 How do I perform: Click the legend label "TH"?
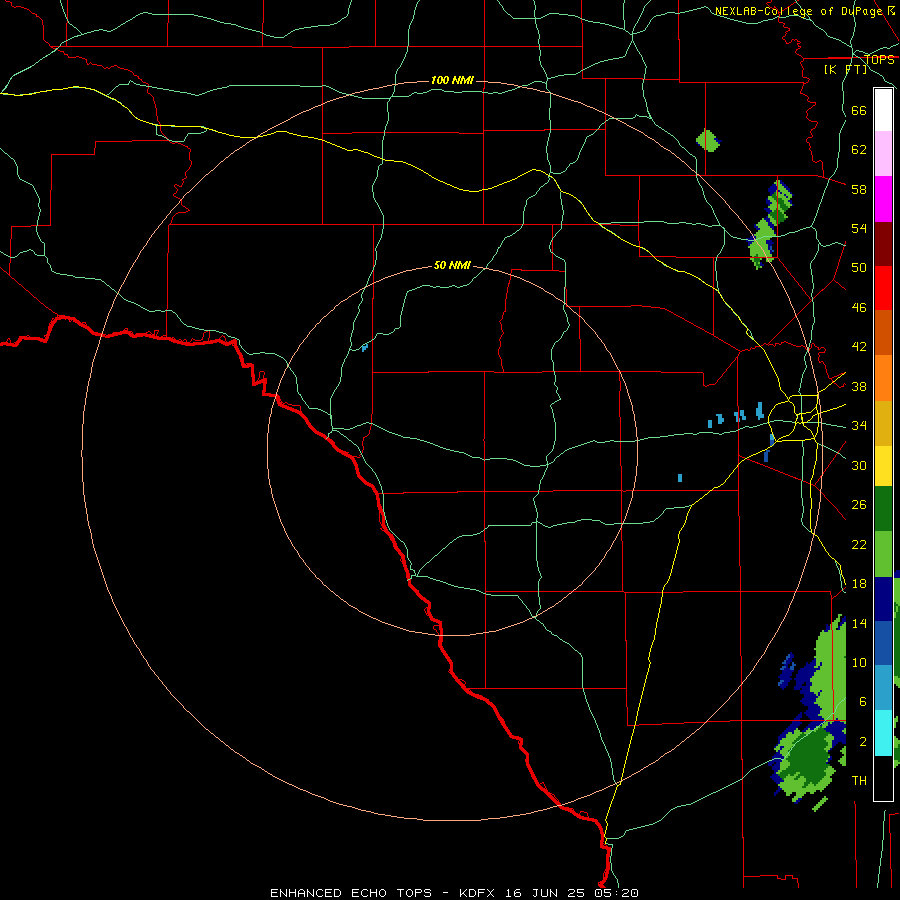[x=859, y=781]
